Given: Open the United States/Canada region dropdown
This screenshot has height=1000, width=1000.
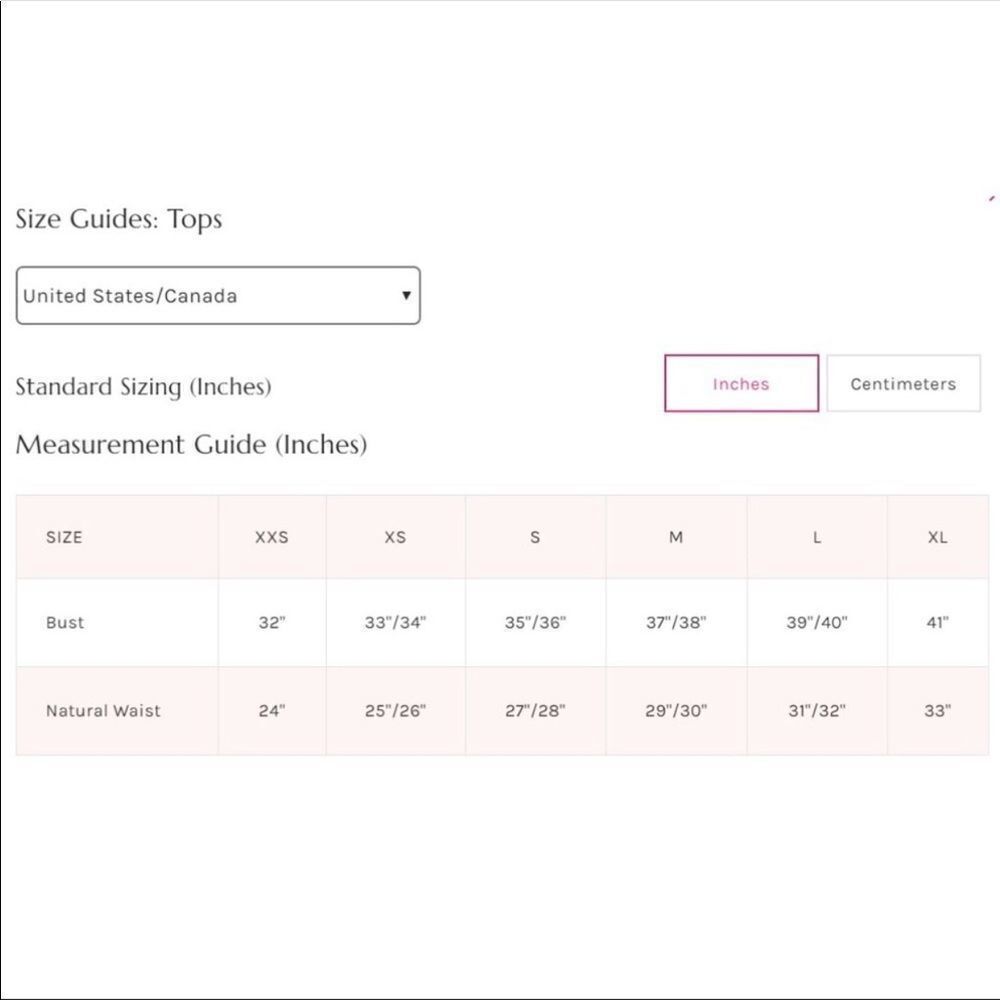Looking at the screenshot, I should tap(218, 295).
